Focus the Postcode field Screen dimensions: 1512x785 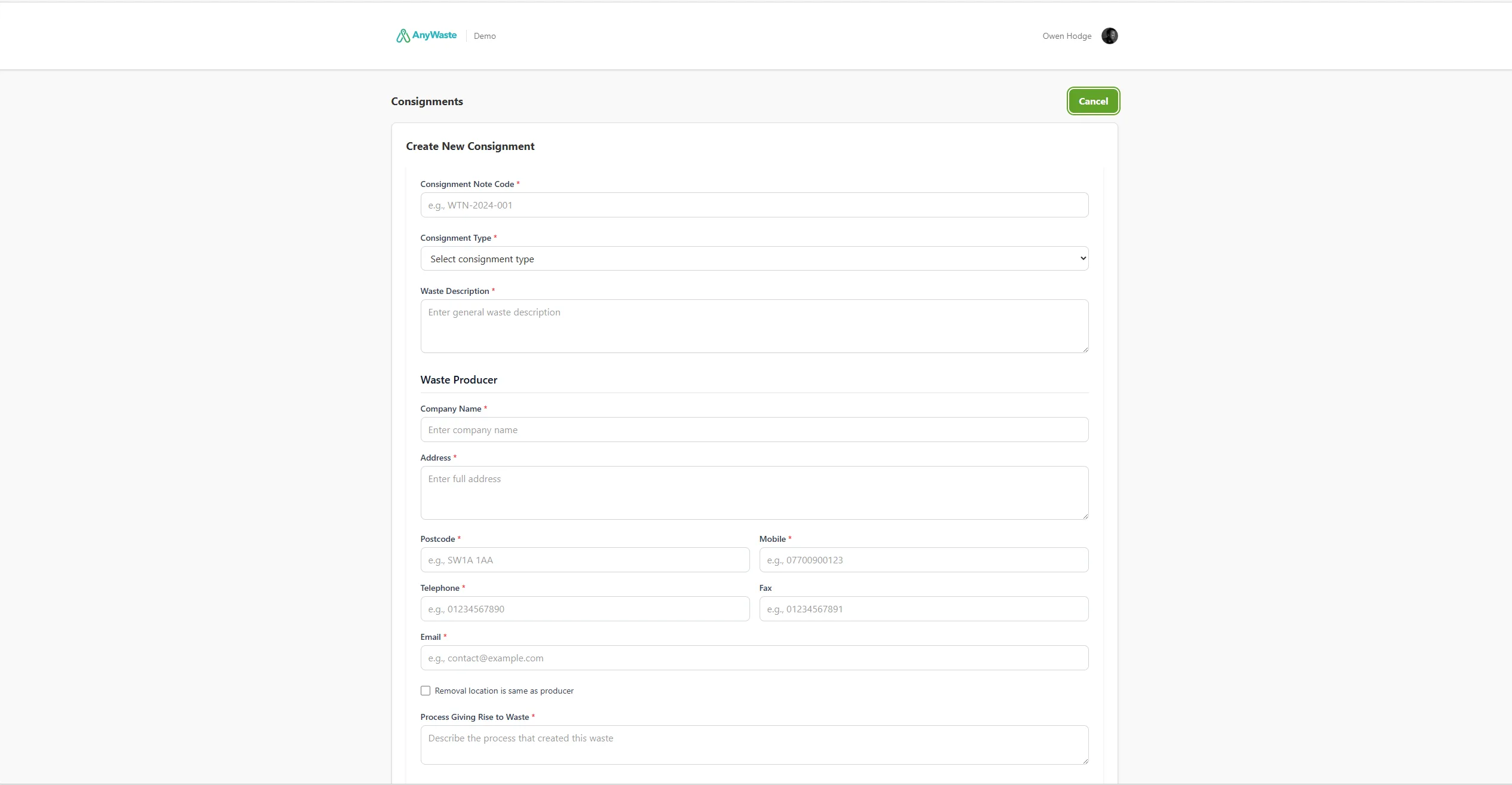pyautogui.click(x=584, y=560)
